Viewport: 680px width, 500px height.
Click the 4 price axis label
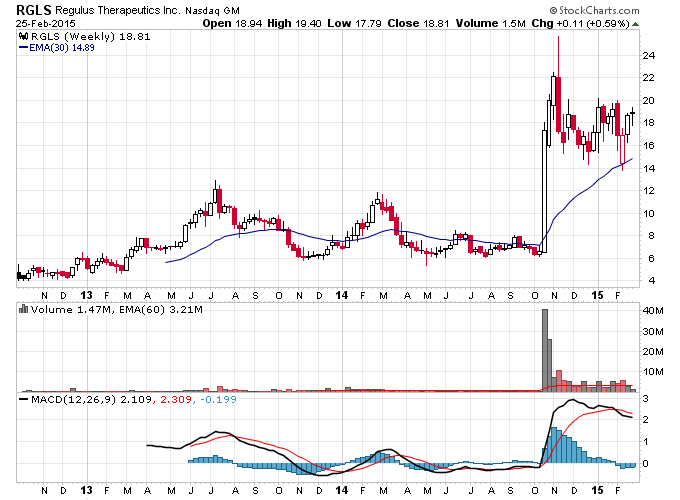pyautogui.click(x=652, y=281)
